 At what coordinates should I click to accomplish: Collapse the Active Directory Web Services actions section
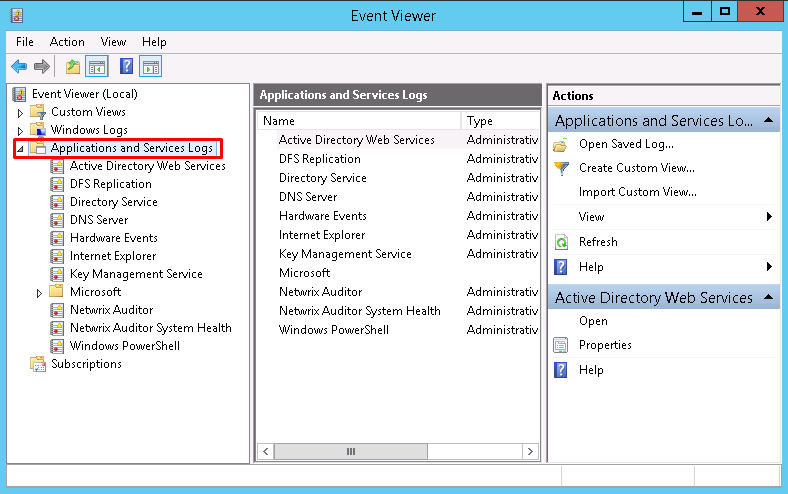tap(768, 297)
